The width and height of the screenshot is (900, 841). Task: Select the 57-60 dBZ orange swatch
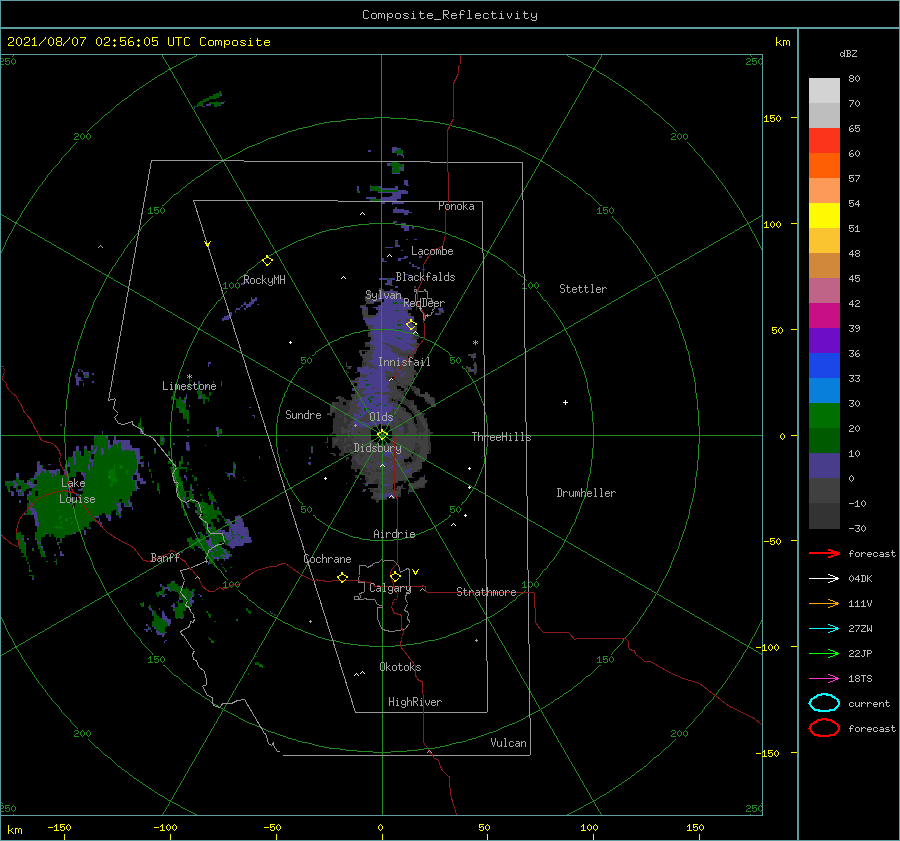point(824,165)
